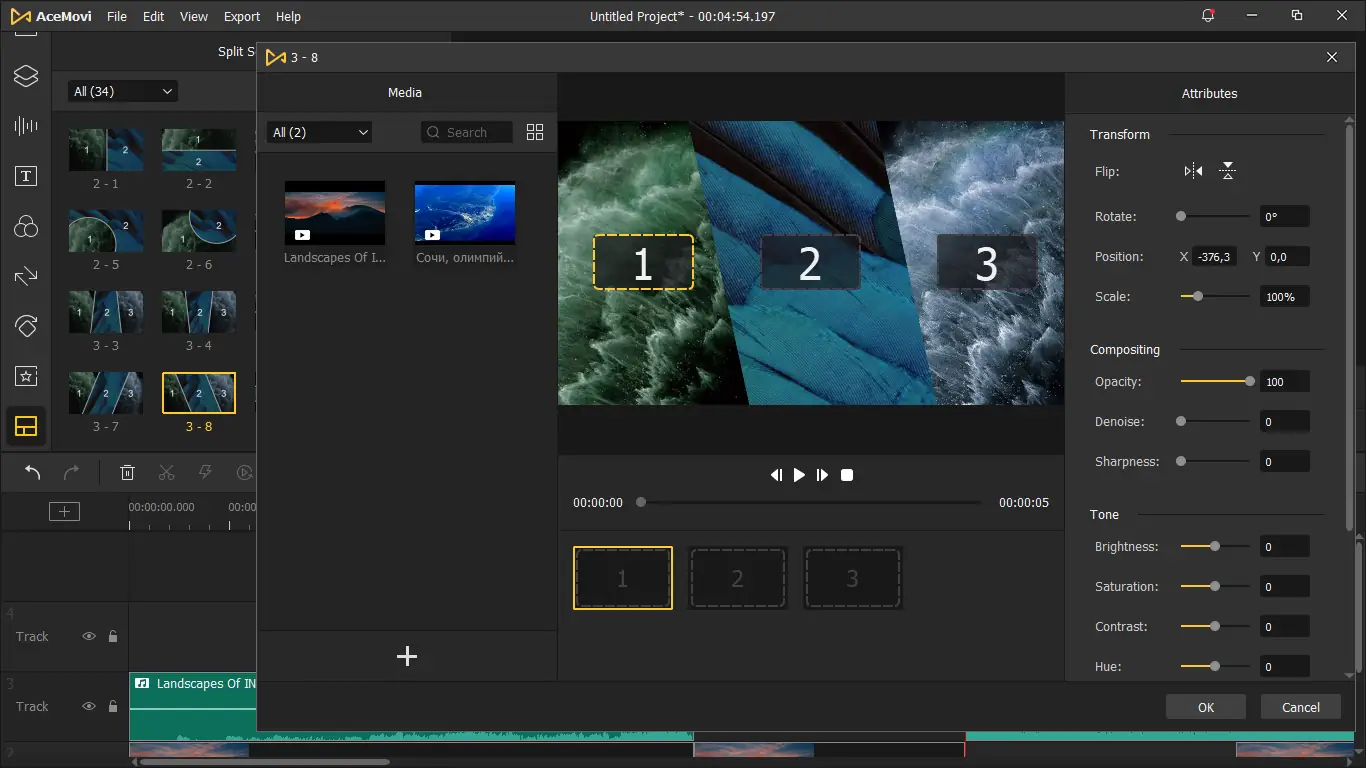This screenshot has width=1366, height=768.
Task: Choose the 2 - 5 split screen template
Action: 106,230
